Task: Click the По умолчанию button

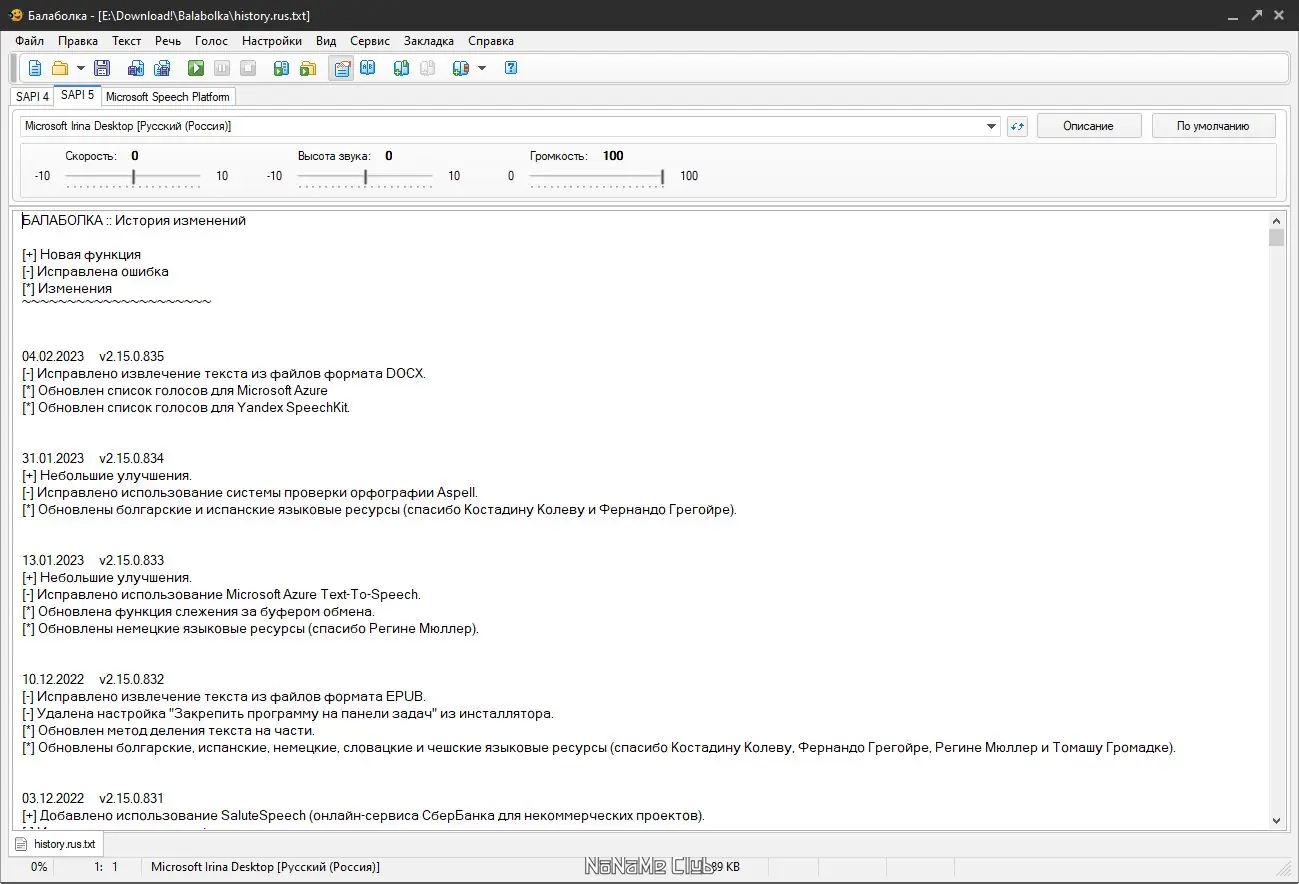Action: pyautogui.click(x=1213, y=126)
